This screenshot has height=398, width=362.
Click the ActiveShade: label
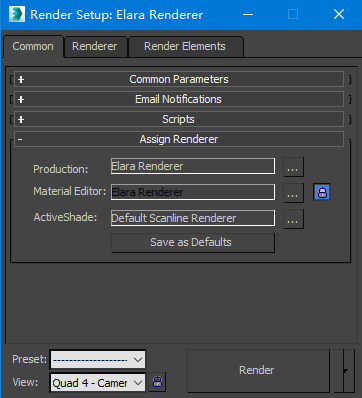pos(65,217)
